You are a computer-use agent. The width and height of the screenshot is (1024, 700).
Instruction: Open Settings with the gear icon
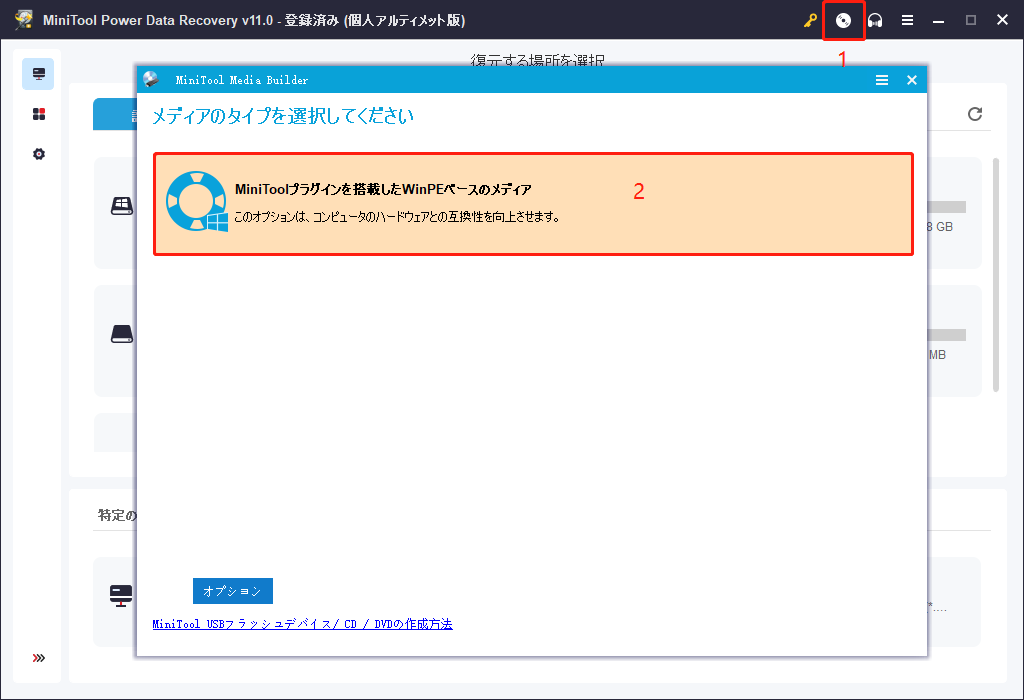pyautogui.click(x=38, y=153)
